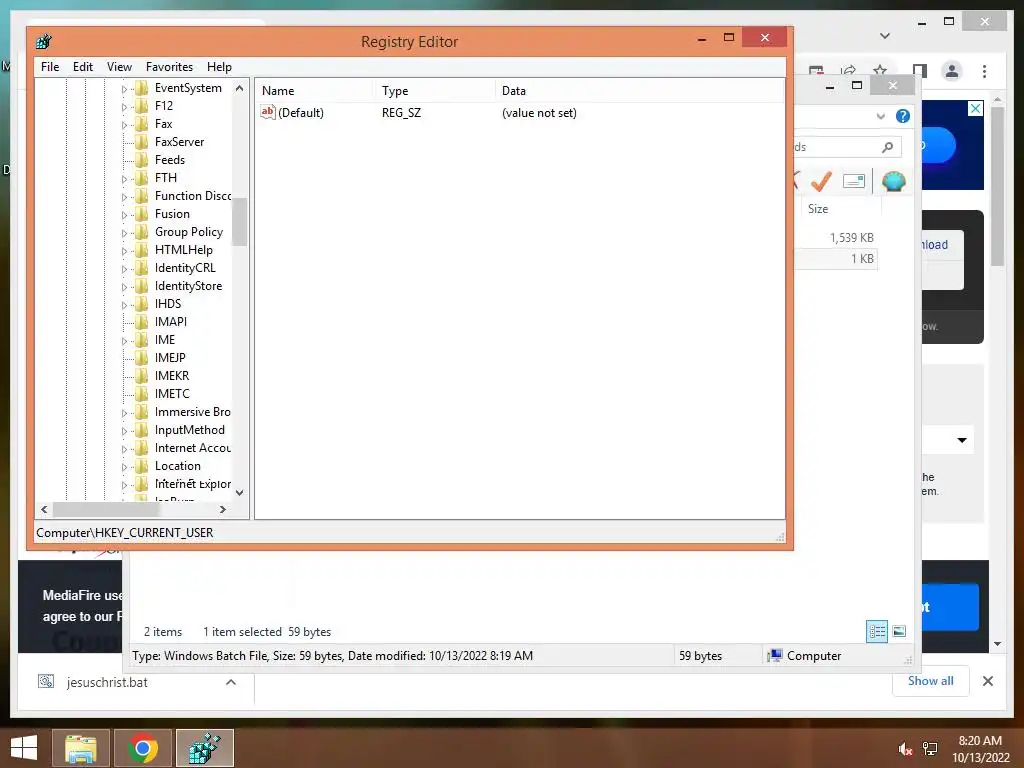Click the '(value not set)' data cell

(539, 113)
